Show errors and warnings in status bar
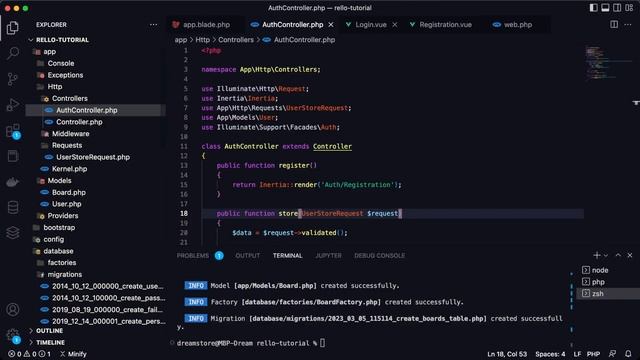This screenshot has height=360, width=640. point(29,354)
